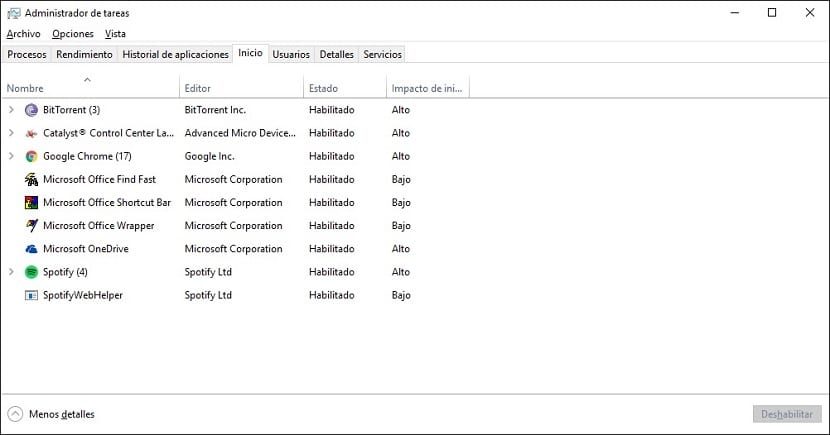Viewport: 830px width, 435px height.
Task: Select the SpotifyWebHelper row name
Action: click(83, 295)
